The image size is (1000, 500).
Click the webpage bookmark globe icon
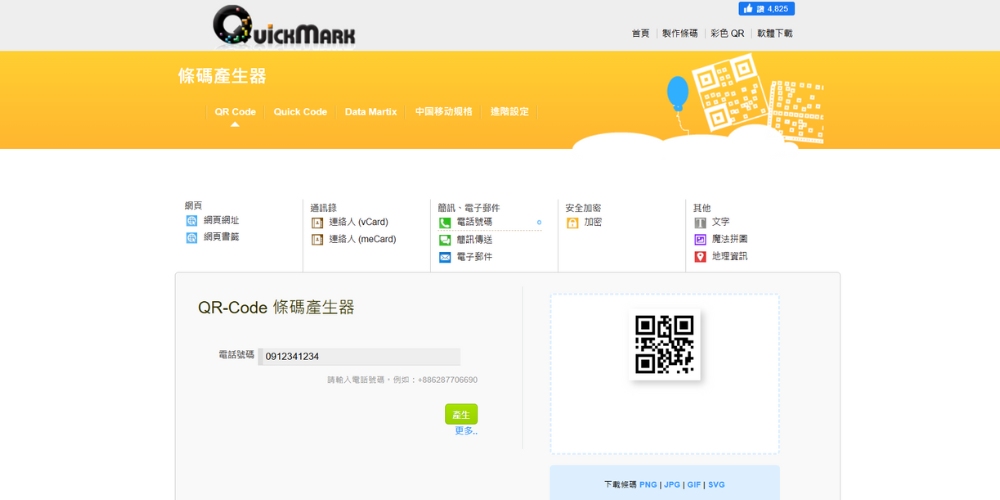(x=191, y=237)
